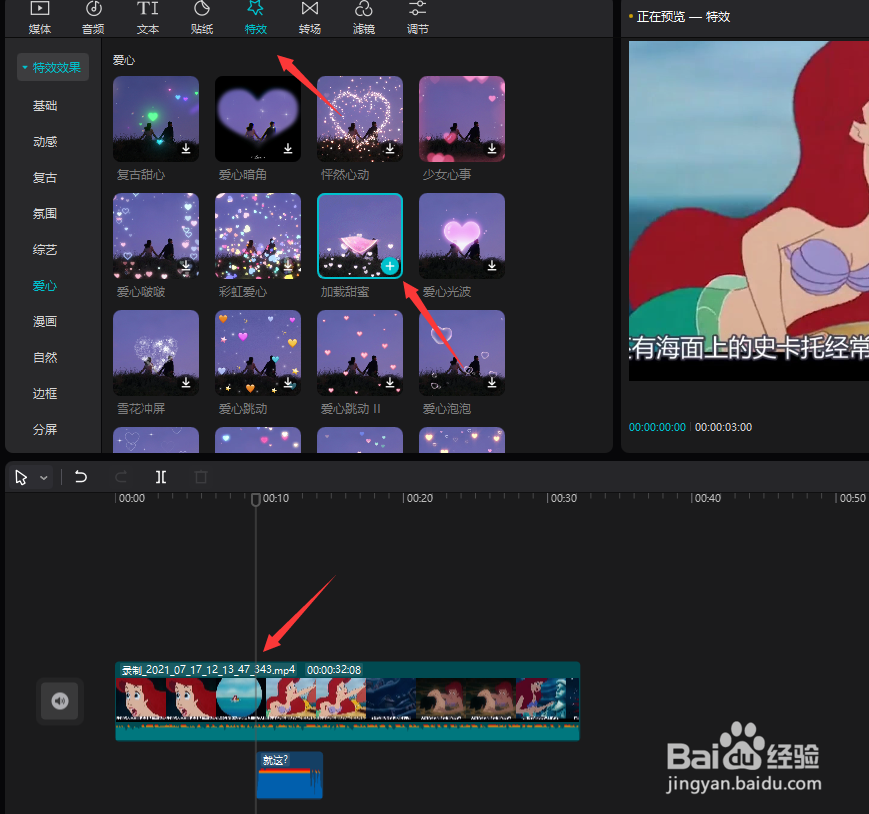The height and width of the screenshot is (814, 869).
Task: Preview the 怦然心动 effect thumbnail
Action: [360, 119]
